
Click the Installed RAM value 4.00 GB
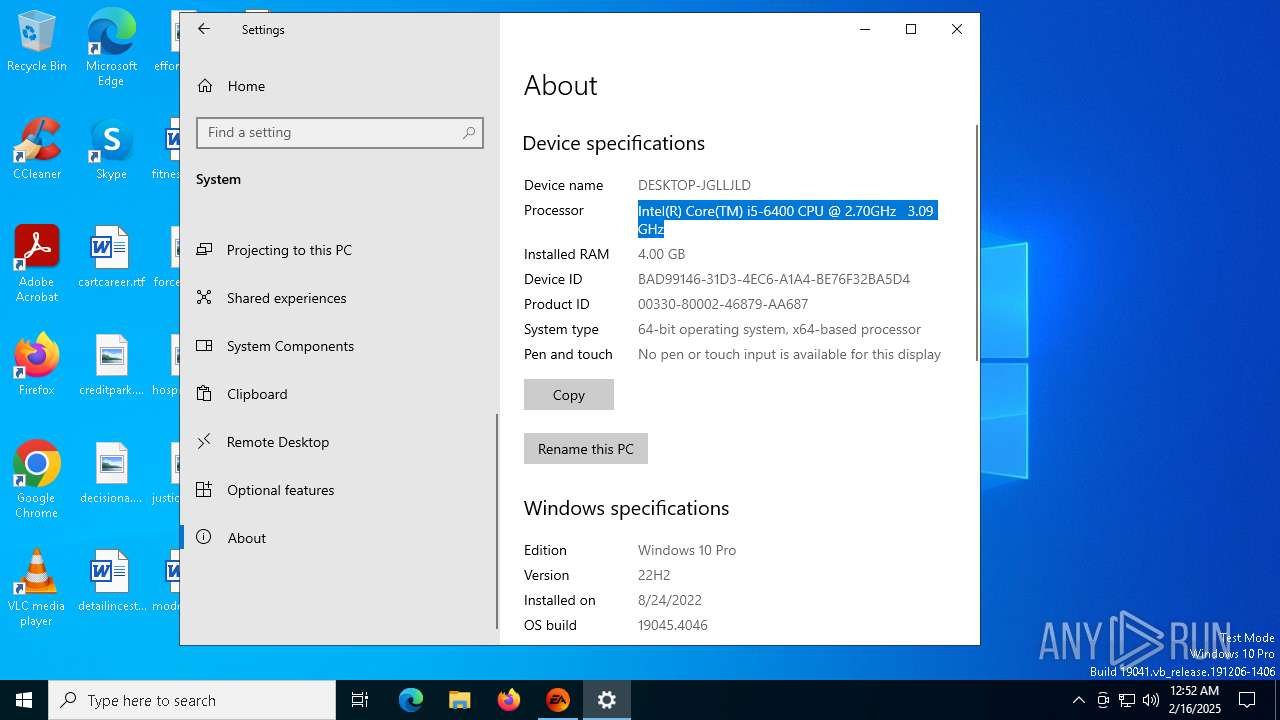[661, 254]
